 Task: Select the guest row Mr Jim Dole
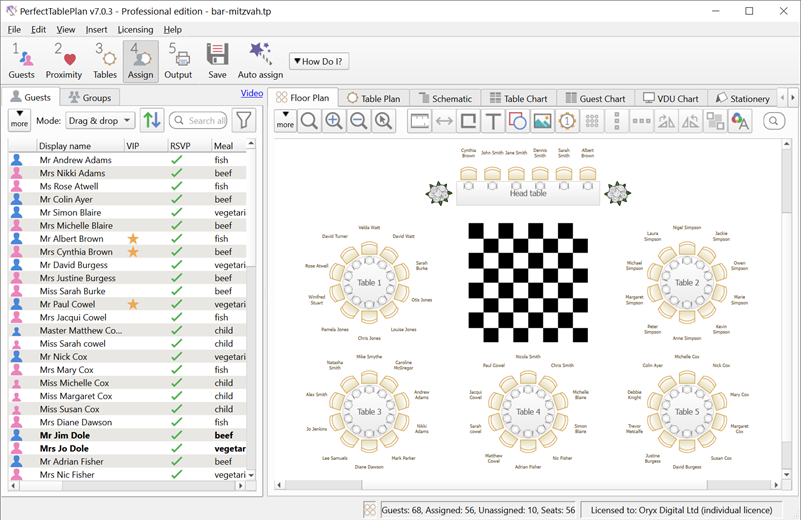(127, 435)
